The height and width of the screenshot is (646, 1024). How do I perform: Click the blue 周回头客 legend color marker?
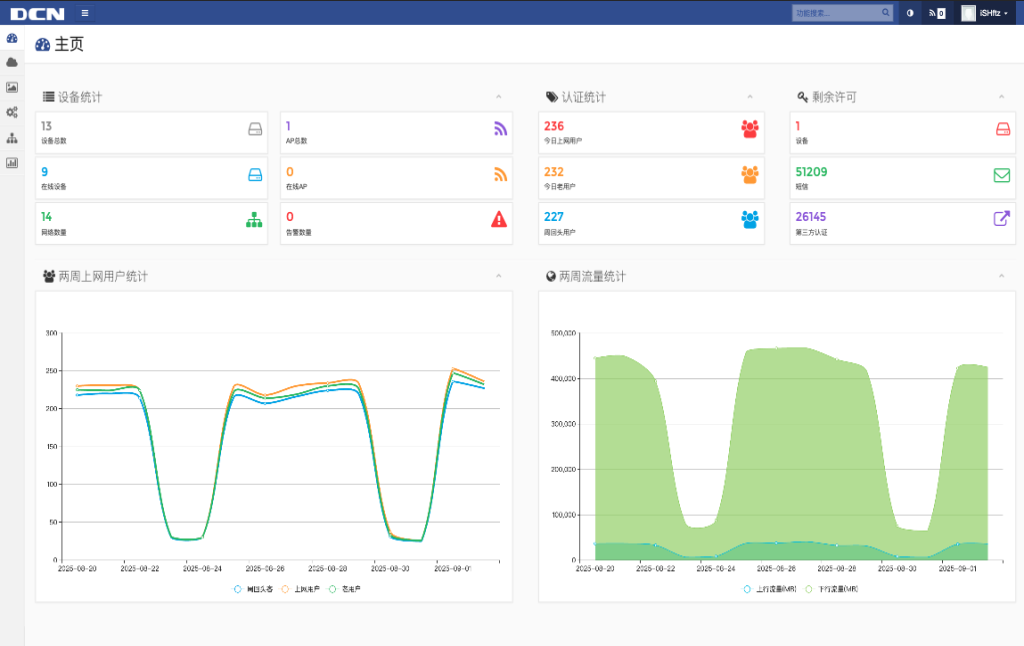click(x=238, y=589)
